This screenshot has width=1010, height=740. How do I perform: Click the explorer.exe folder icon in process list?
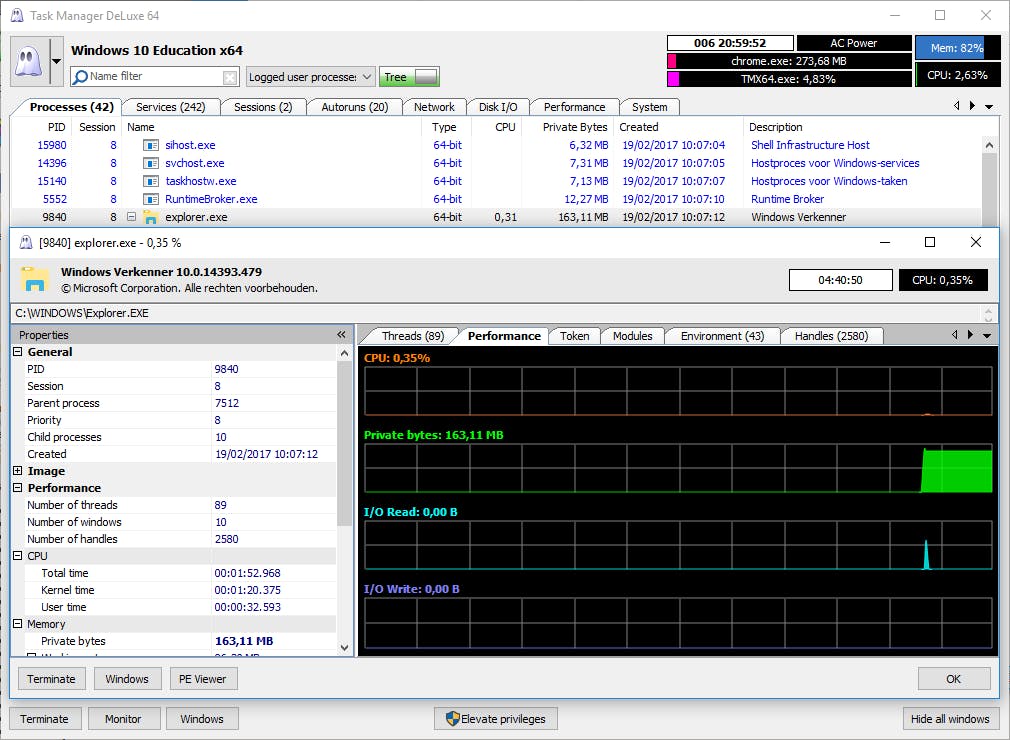coord(151,217)
